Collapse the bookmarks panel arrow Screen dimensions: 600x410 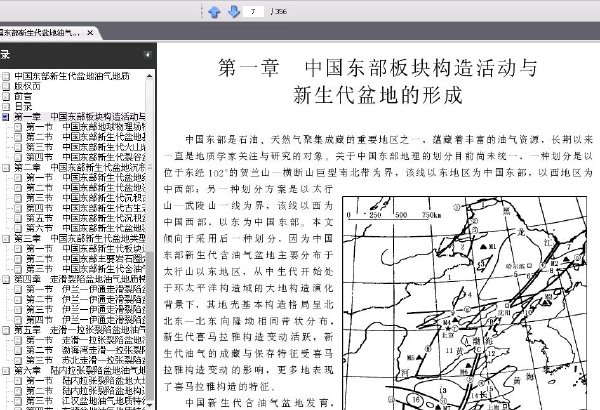tap(147, 55)
